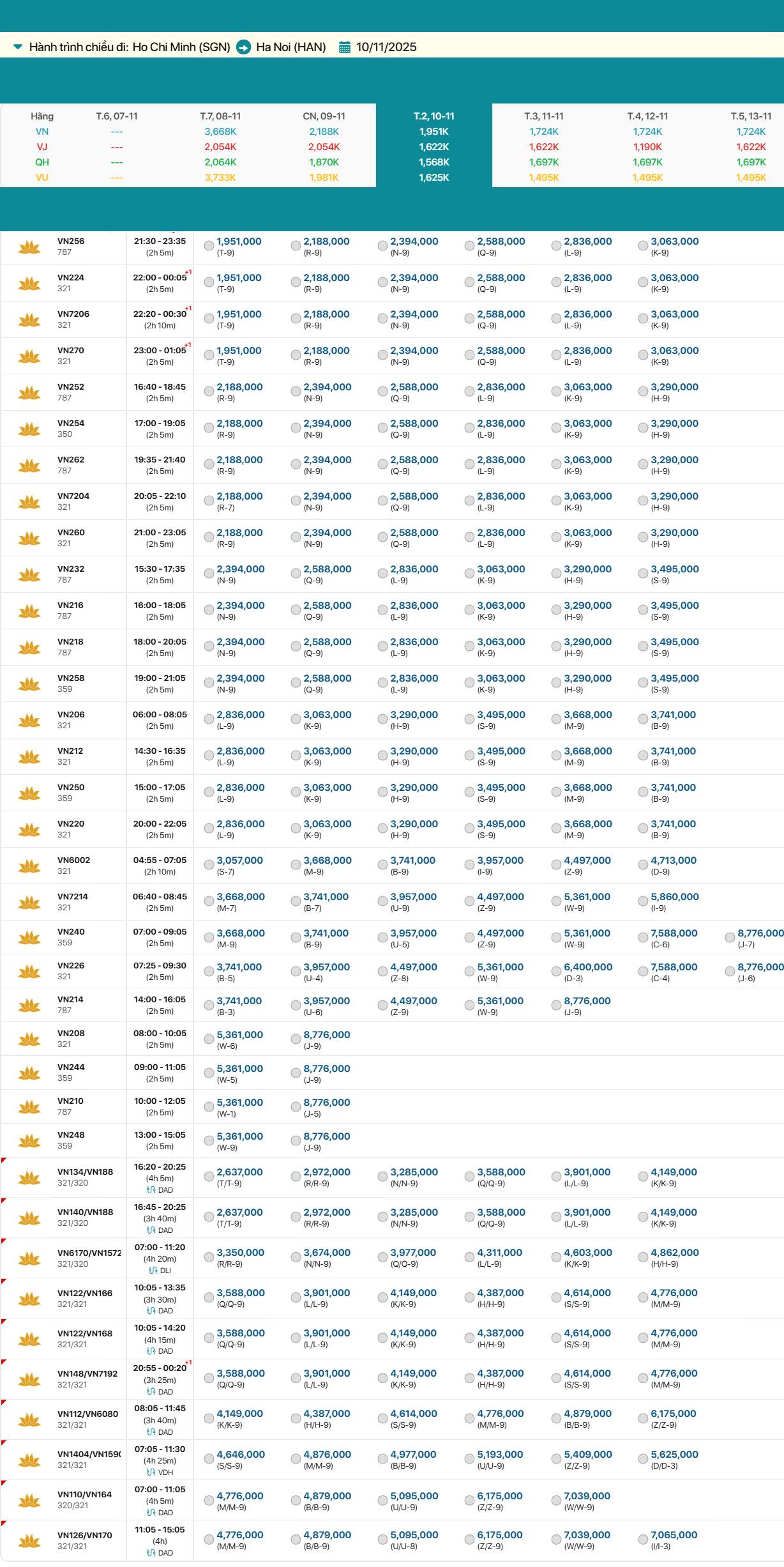Click the transit icon for VN6170/VN1572 DLI stopover
The width and height of the screenshot is (784, 1567).
coord(153,1271)
